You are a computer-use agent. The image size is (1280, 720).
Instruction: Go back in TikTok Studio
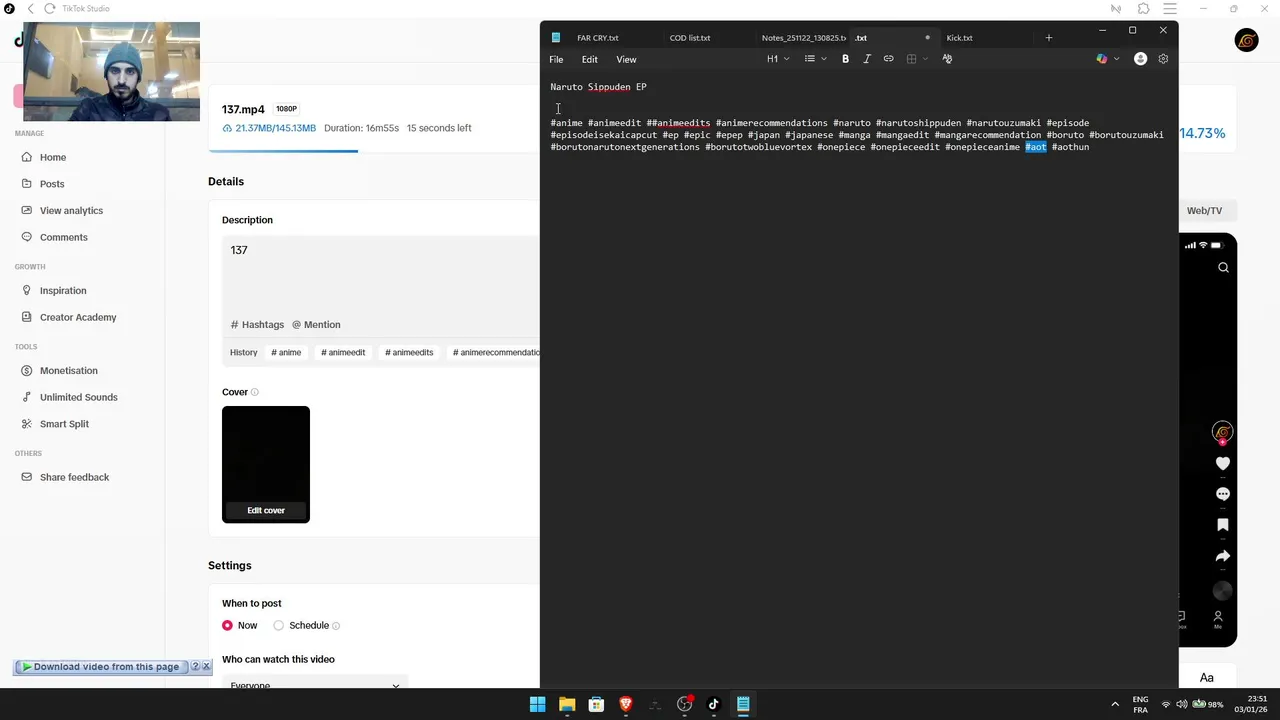coord(31,9)
